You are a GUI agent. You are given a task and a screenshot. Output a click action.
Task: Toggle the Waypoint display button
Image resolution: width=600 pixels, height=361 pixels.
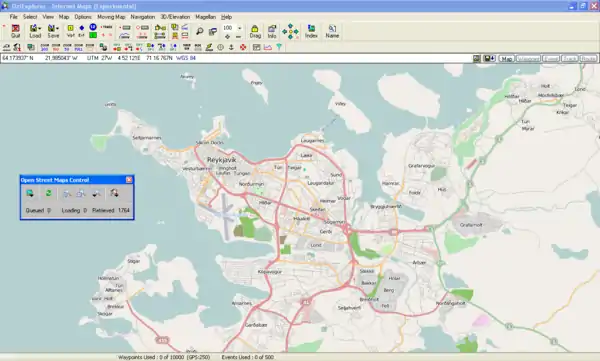click(528, 59)
